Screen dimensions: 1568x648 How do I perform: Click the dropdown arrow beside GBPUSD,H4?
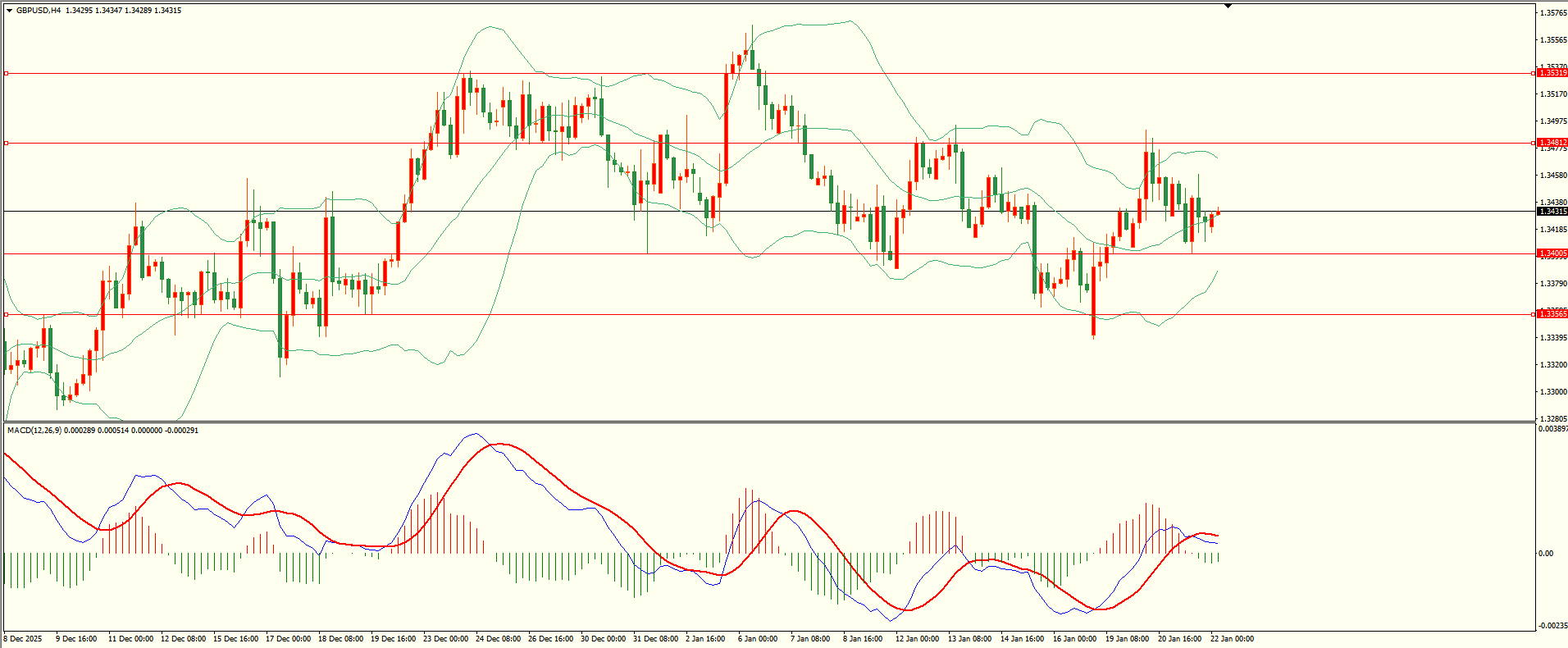coord(9,11)
